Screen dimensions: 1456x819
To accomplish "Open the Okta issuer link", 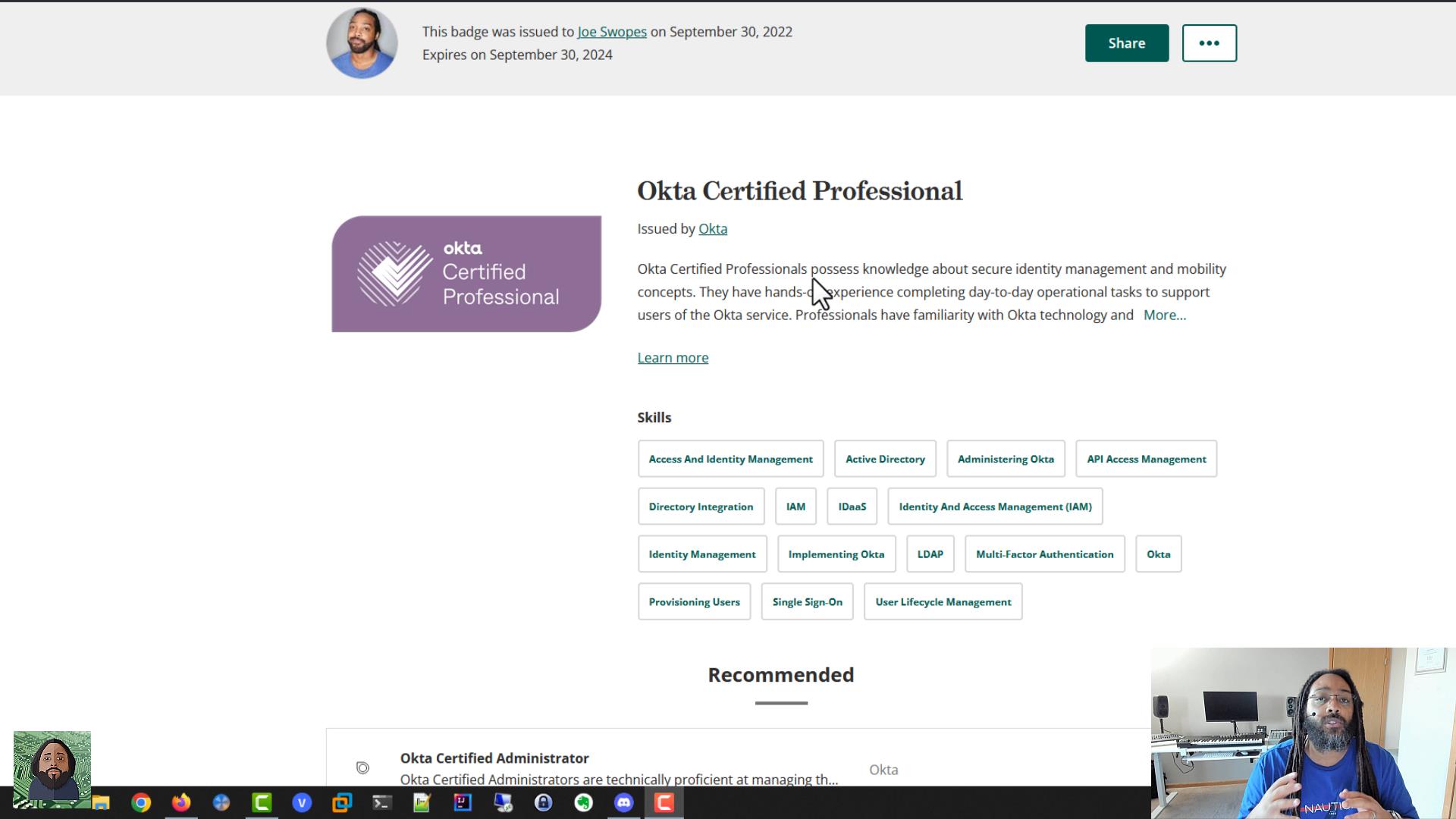I will pos(713,229).
